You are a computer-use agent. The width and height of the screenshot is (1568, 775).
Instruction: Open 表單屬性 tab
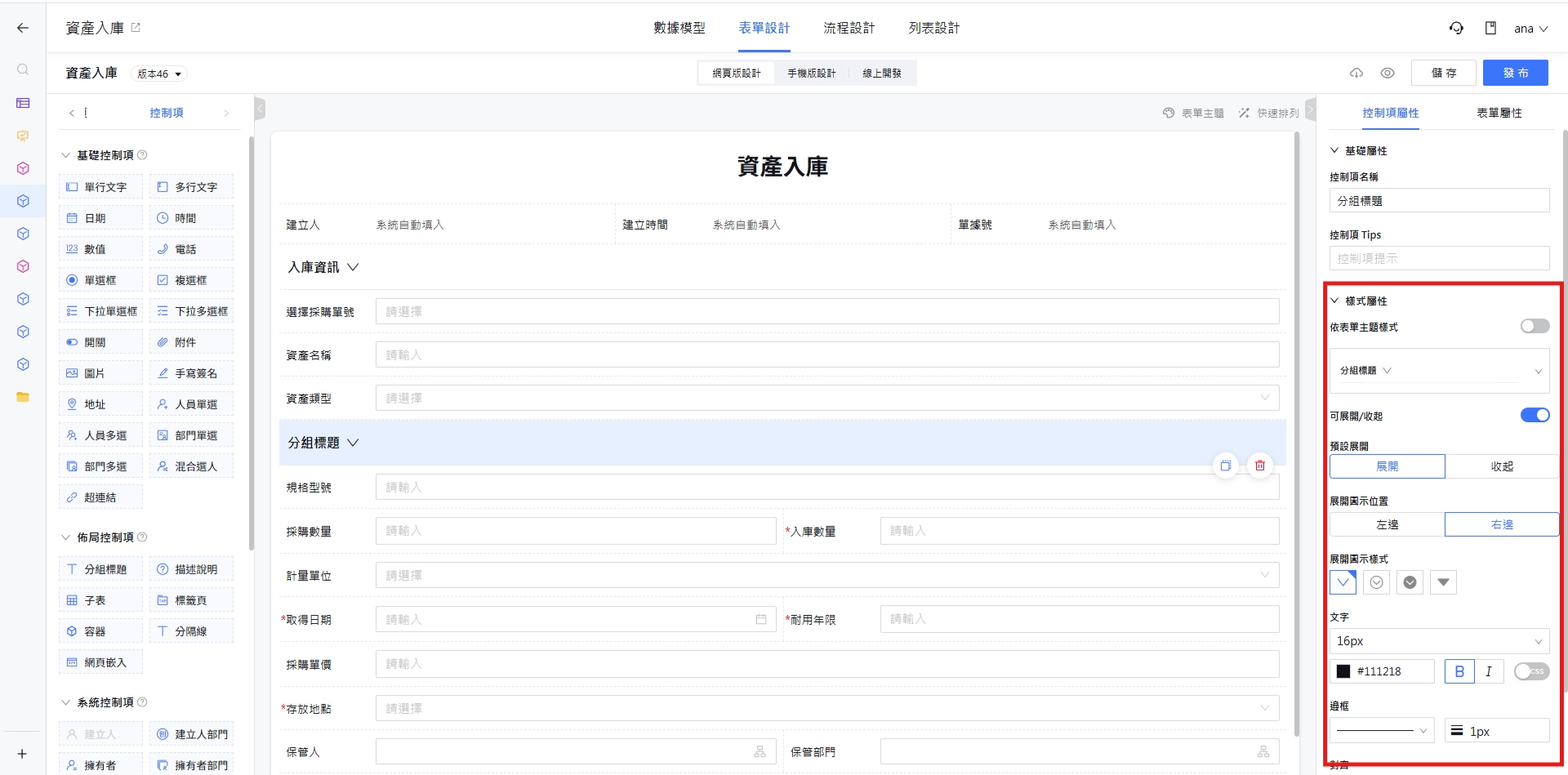click(x=1499, y=113)
